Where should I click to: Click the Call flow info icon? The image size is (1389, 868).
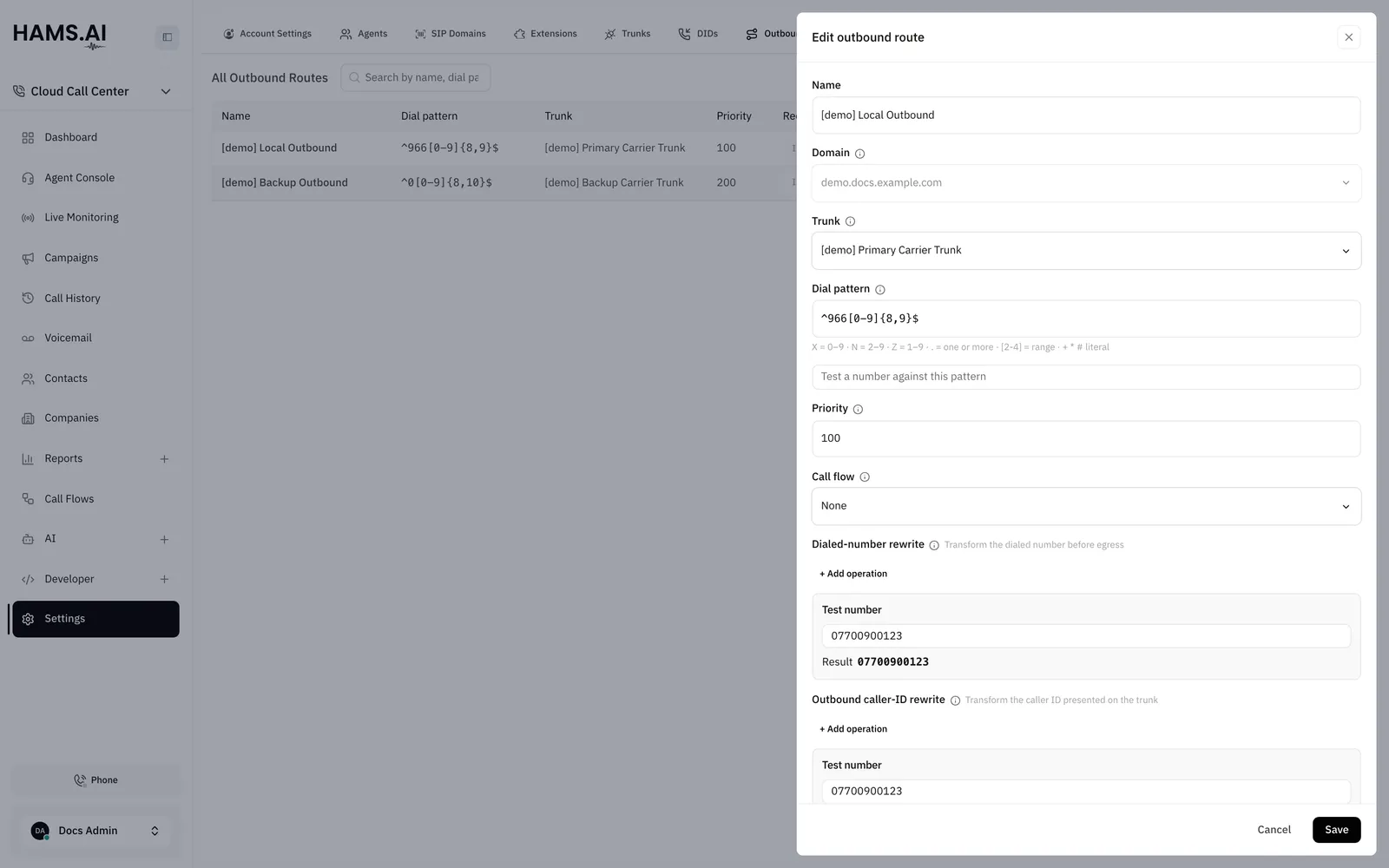(x=864, y=477)
